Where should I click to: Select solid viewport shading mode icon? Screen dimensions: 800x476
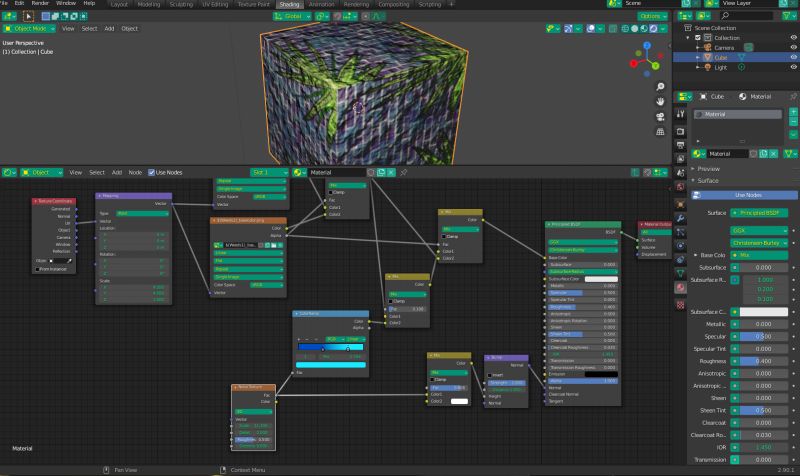[635, 29]
